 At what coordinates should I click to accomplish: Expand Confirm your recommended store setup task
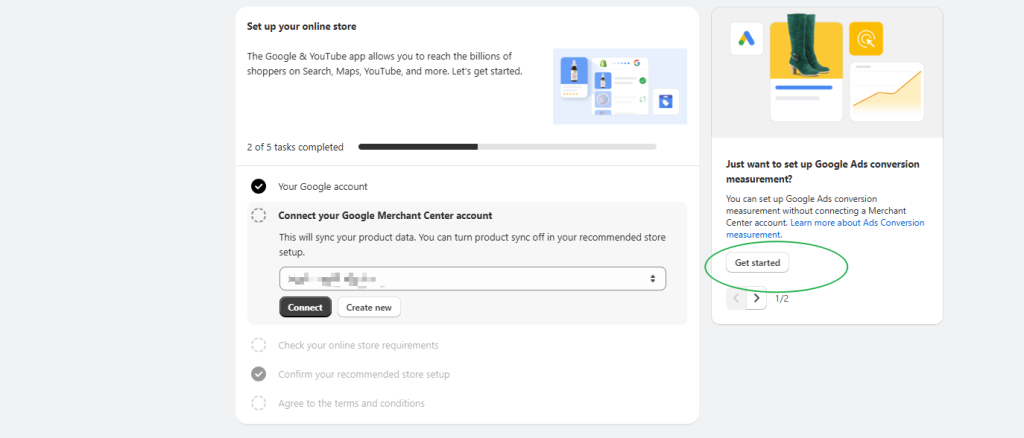click(364, 375)
